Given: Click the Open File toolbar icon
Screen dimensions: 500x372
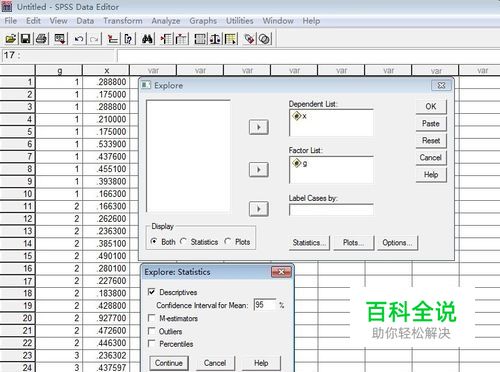Looking at the screenshot, I should 10,39.
